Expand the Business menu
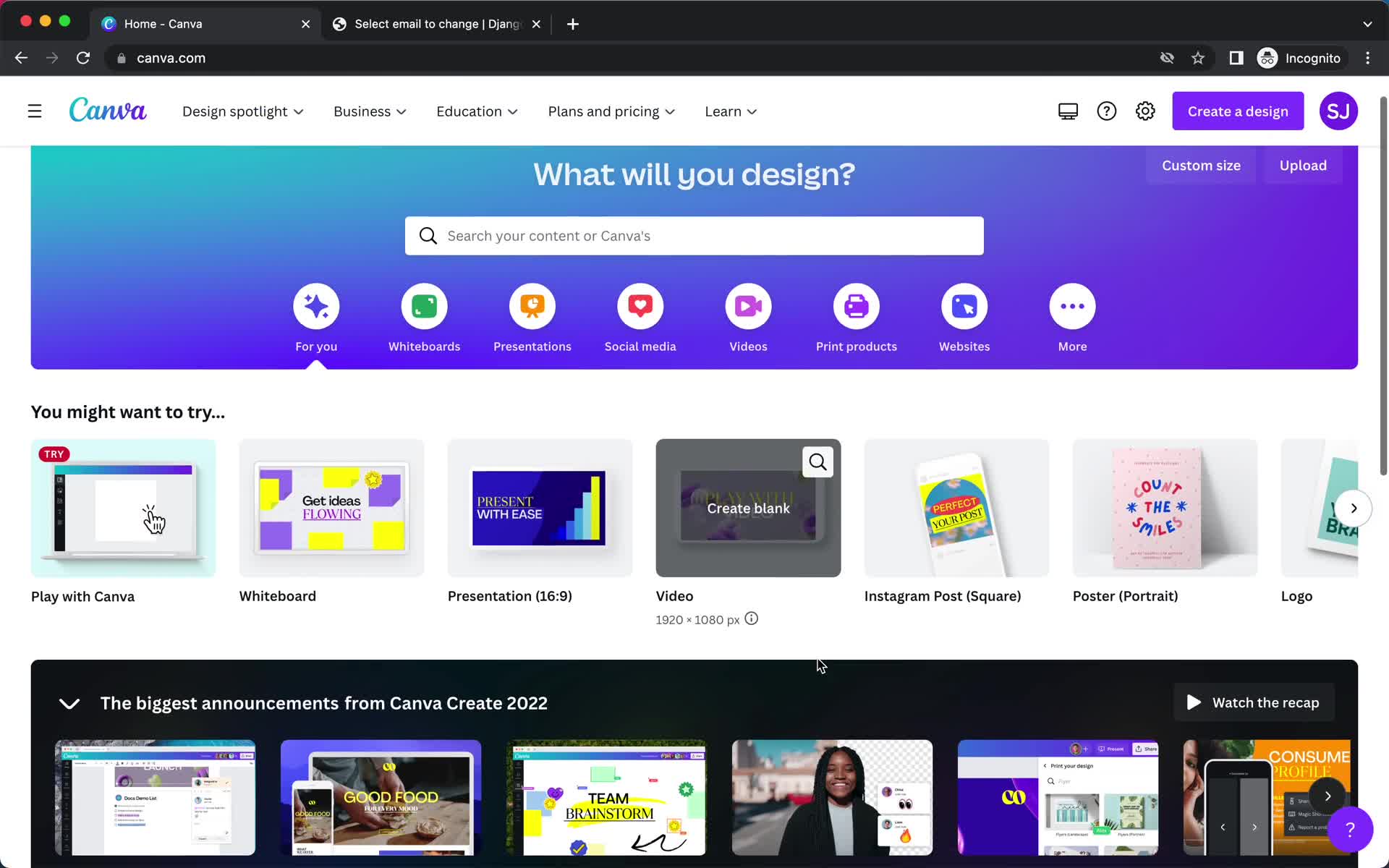This screenshot has height=868, width=1389. [x=370, y=111]
